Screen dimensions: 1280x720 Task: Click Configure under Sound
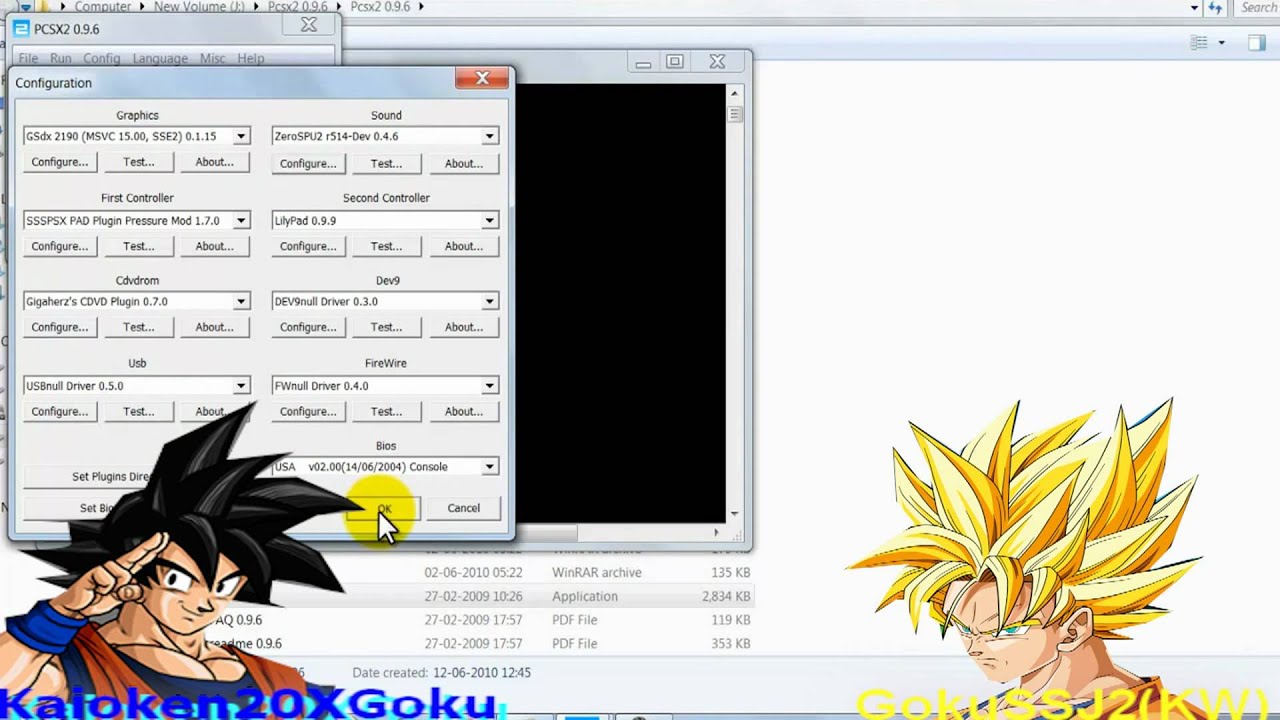tap(308, 163)
